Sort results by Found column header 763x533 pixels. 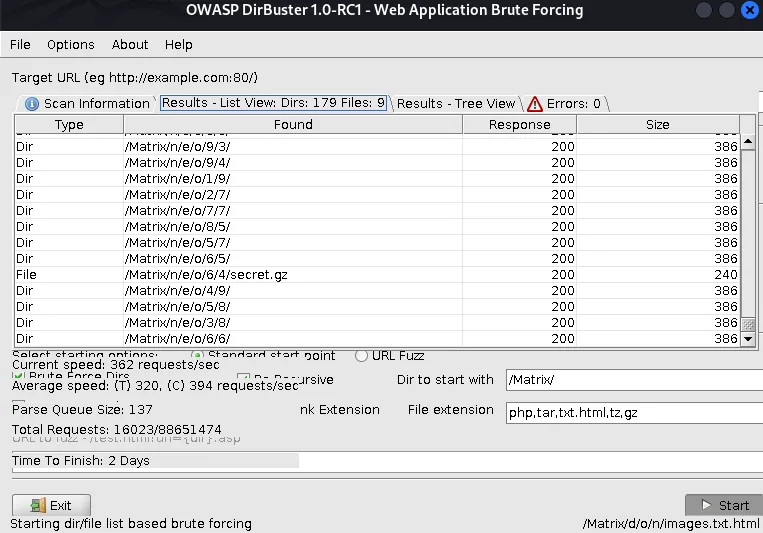point(293,125)
